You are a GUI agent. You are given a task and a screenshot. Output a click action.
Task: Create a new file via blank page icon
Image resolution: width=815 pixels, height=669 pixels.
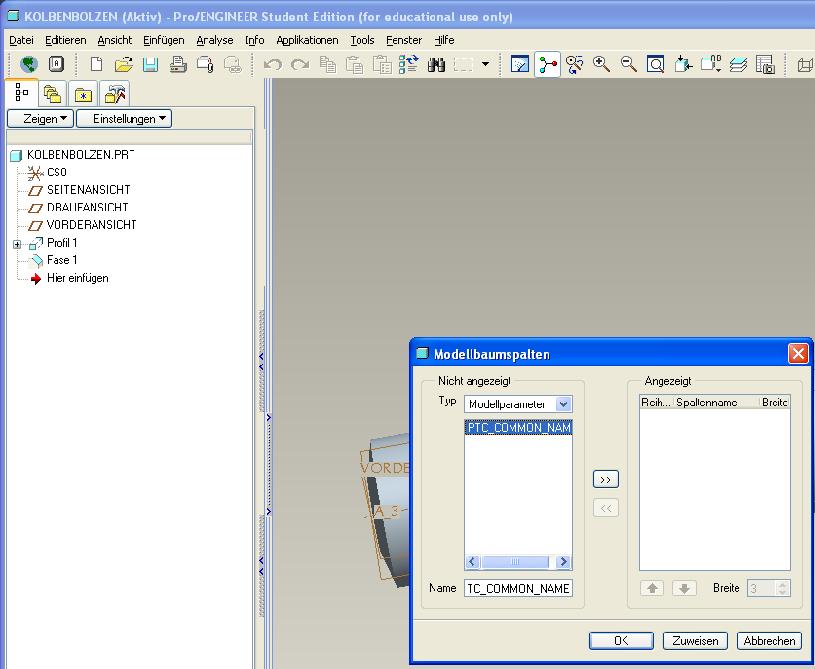pos(96,64)
